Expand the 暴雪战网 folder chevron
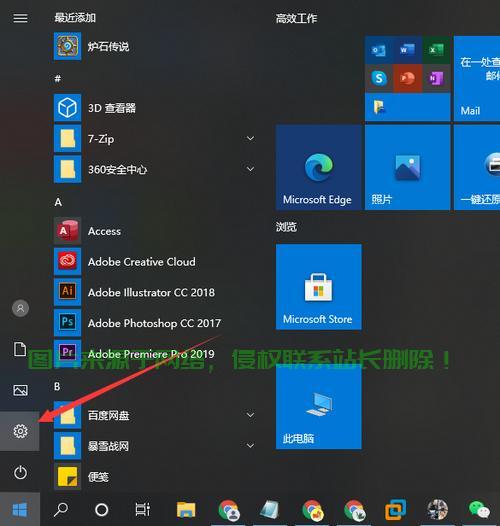Image resolution: width=500 pixels, height=526 pixels. click(250, 446)
